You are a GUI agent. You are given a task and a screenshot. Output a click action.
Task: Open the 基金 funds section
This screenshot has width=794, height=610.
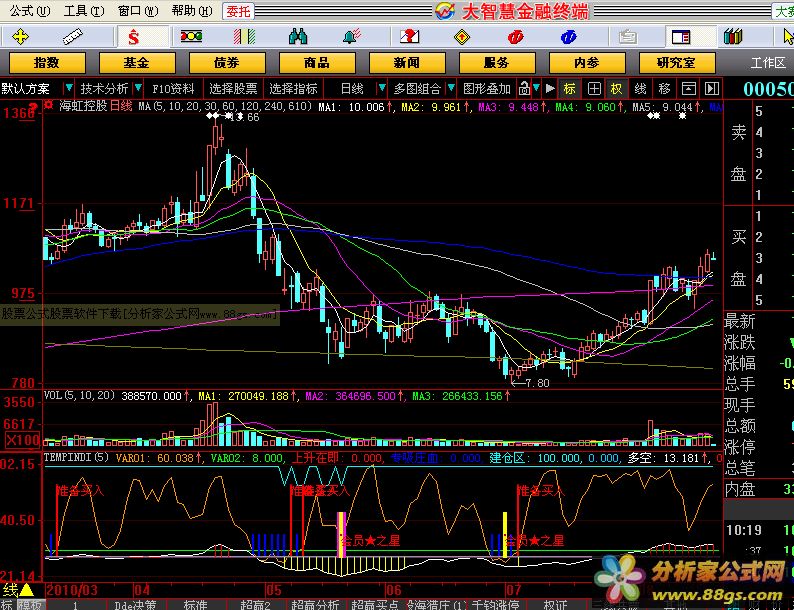137,63
